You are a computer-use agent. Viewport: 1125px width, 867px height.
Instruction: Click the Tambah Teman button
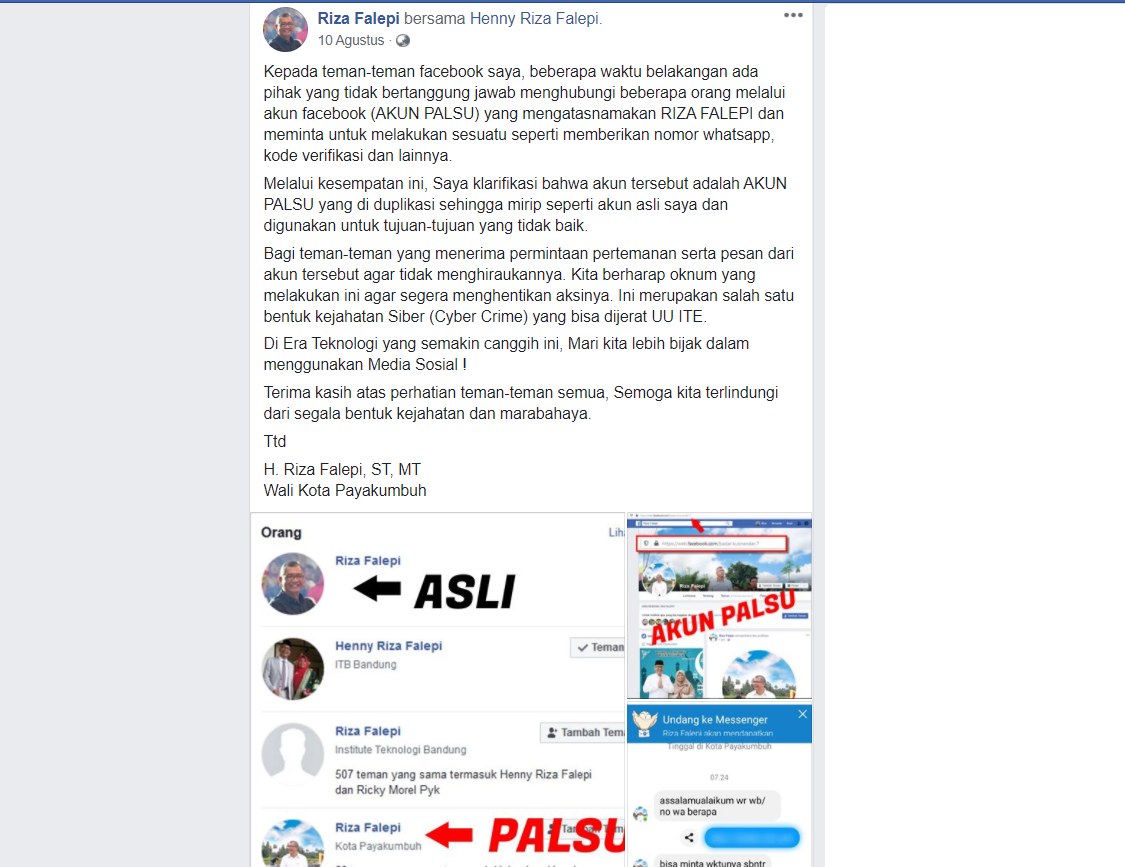click(x=583, y=732)
